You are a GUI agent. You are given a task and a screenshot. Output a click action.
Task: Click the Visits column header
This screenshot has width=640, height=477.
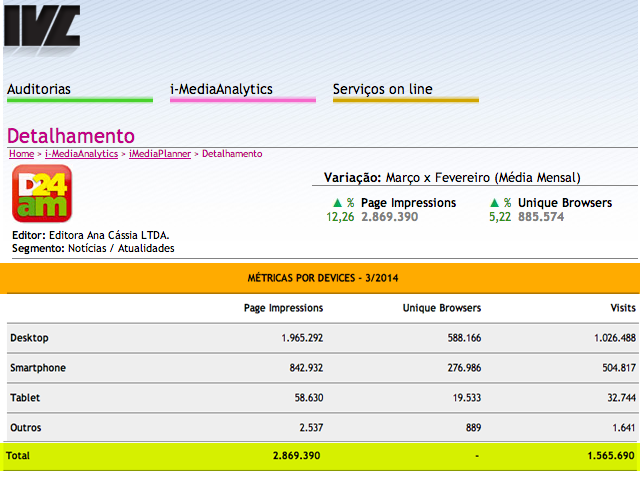pos(623,308)
